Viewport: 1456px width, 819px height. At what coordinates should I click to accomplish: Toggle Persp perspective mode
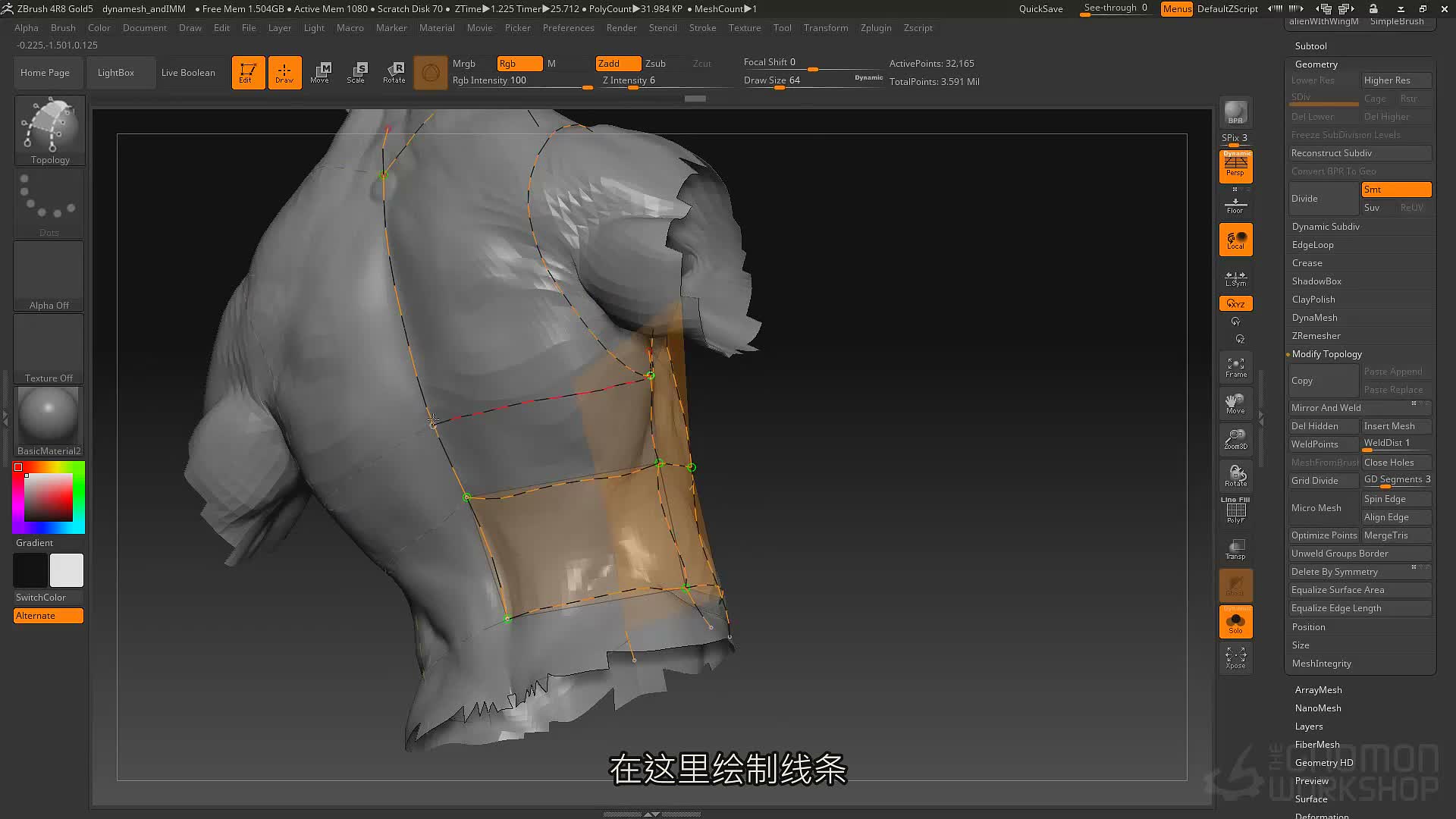pyautogui.click(x=1235, y=166)
